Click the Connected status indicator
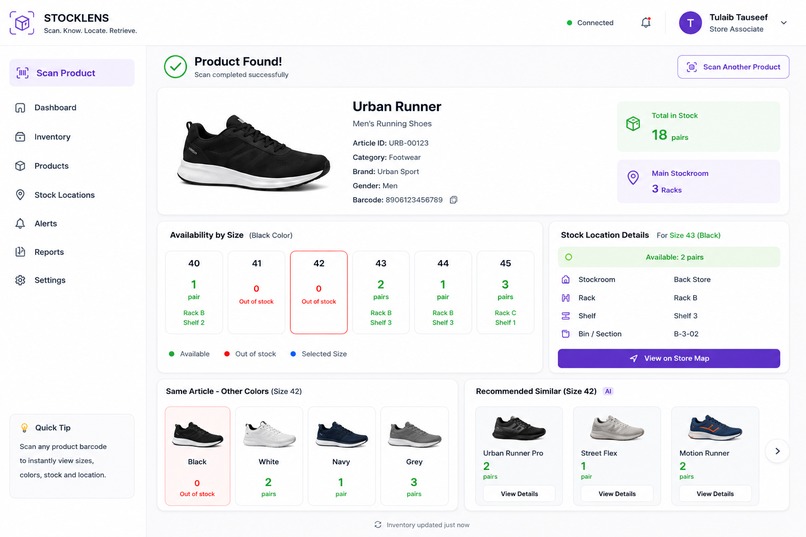The height and width of the screenshot is (537, 806). point(590,23)
